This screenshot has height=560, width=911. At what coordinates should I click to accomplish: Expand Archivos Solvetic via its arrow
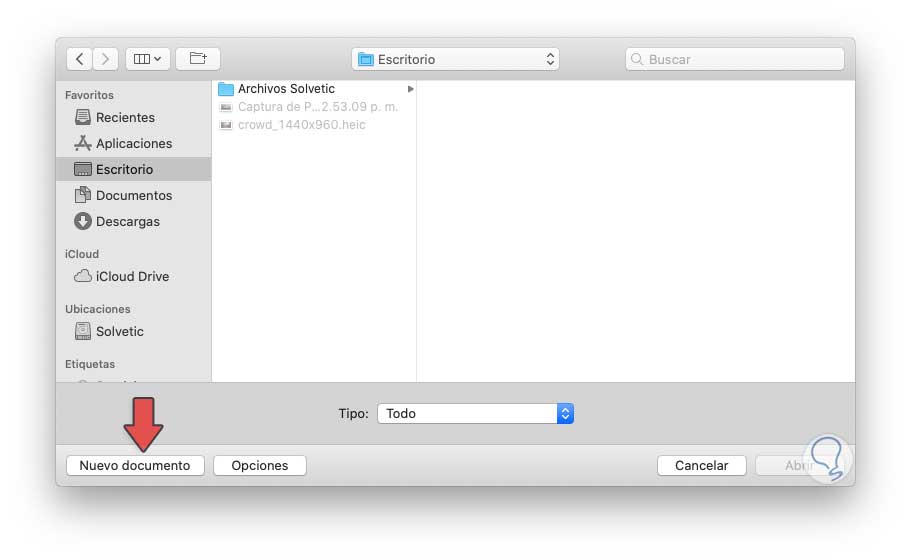tap(410, 89)
